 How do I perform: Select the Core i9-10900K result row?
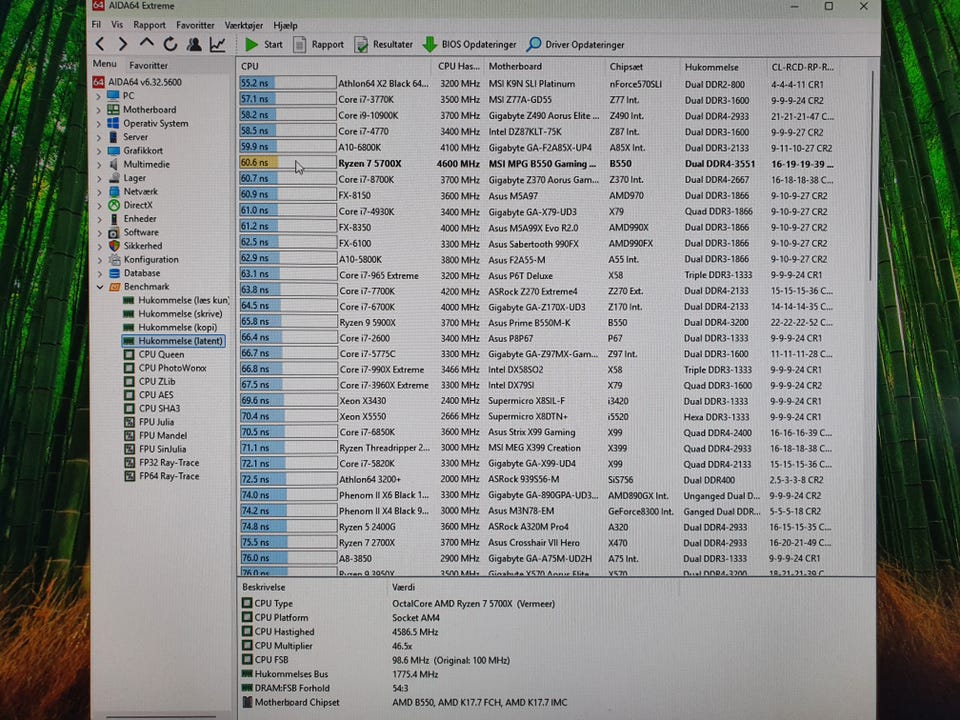tap(539, 115)
